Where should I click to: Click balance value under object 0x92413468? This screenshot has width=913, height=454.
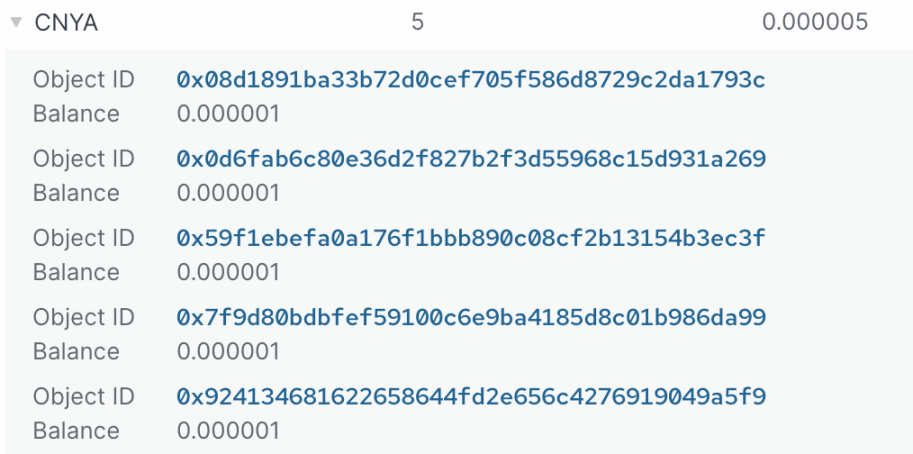point(228,431)
